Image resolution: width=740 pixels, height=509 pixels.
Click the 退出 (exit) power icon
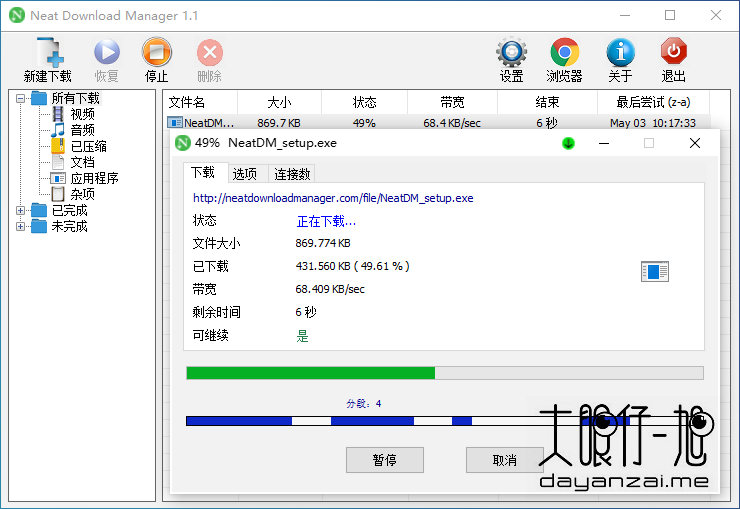tap(673, 51)
